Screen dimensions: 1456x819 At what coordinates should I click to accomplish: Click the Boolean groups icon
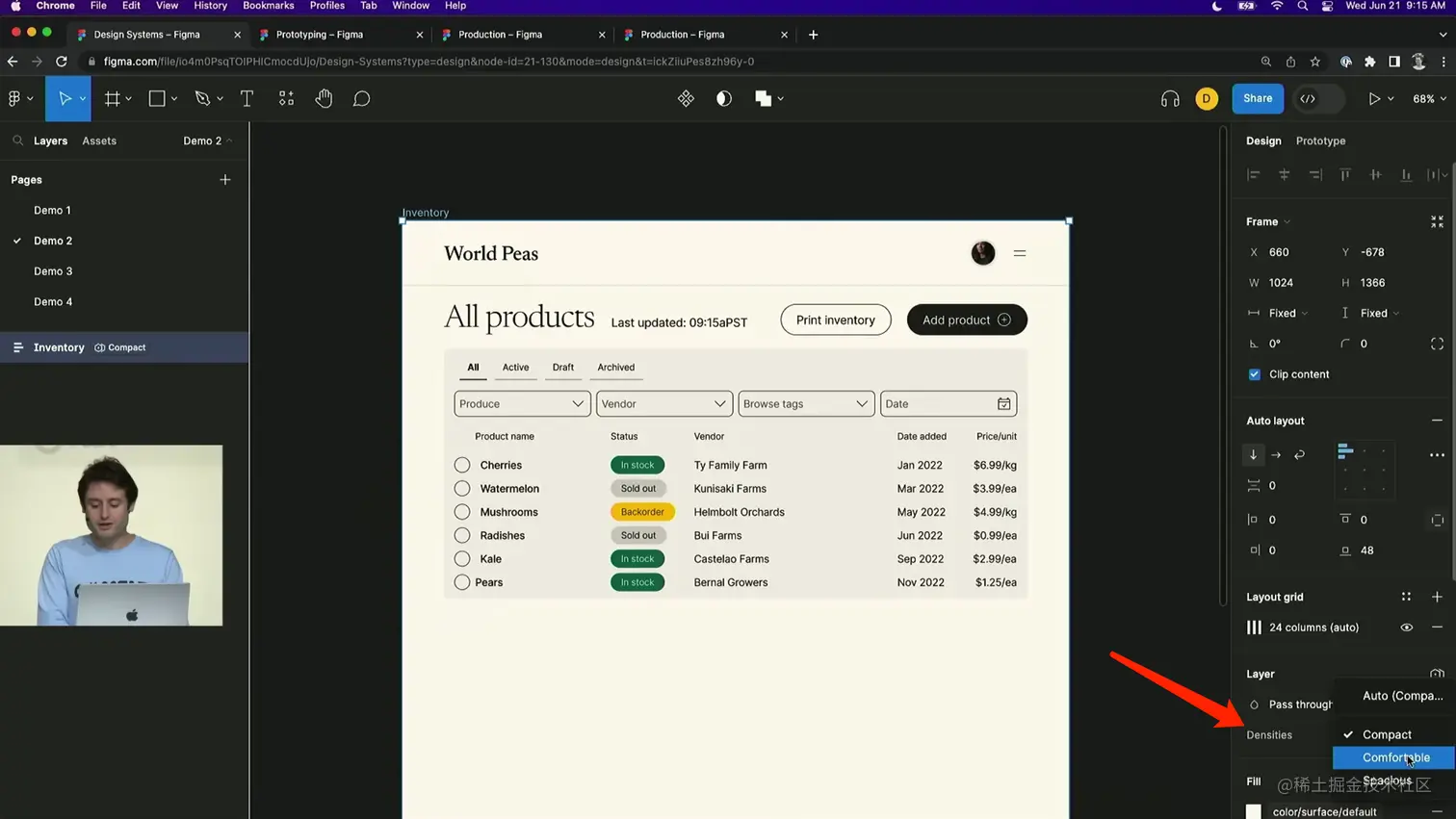click(764, 98)
